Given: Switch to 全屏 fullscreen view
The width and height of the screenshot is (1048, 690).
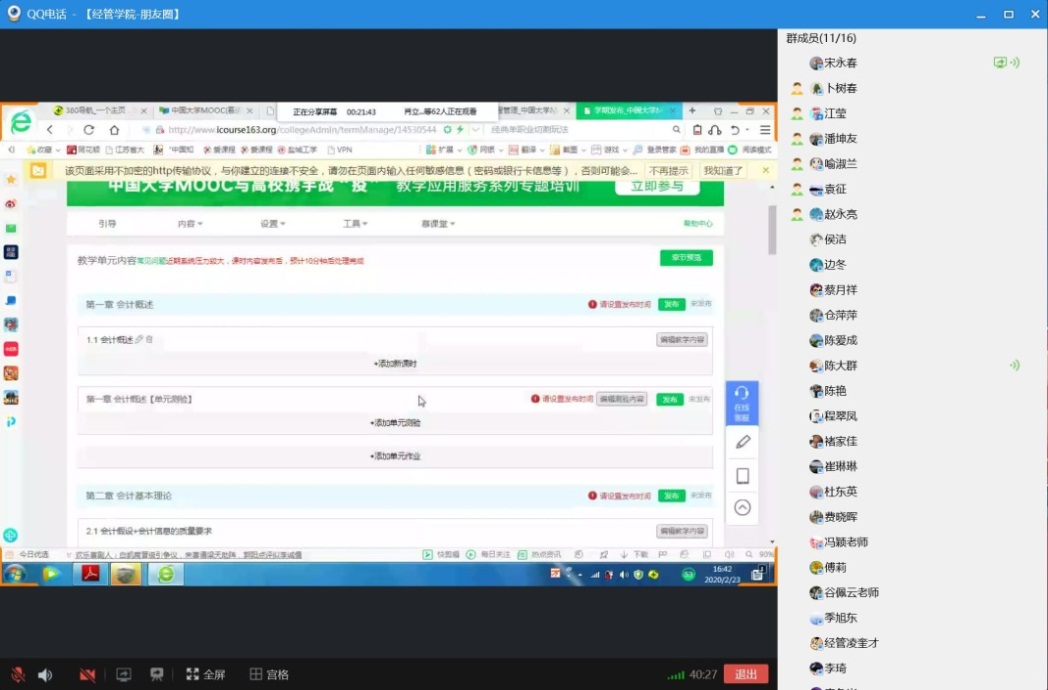Looking at the screenshot, I should point(205,675).
